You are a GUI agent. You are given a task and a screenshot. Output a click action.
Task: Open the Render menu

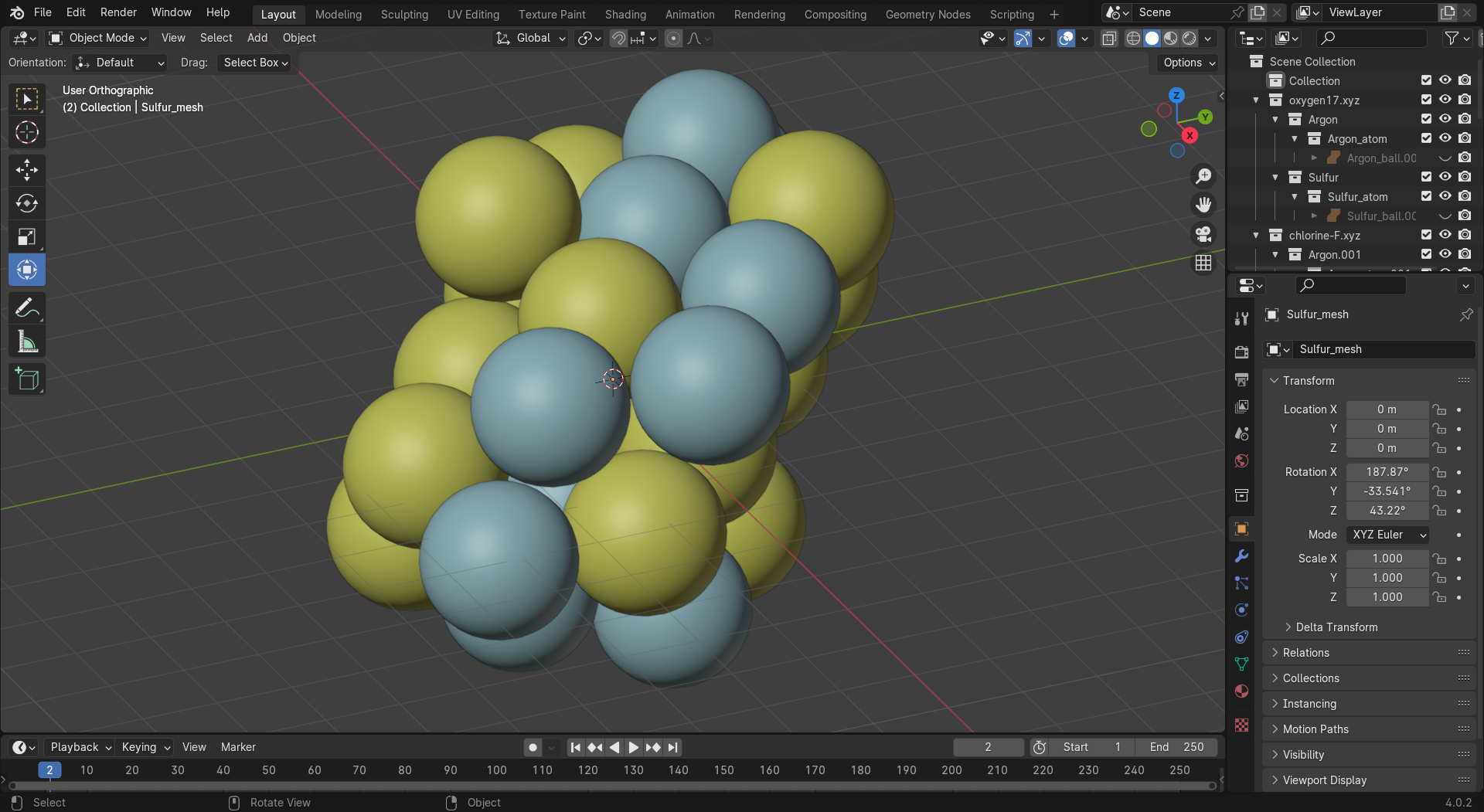[118, 12]
